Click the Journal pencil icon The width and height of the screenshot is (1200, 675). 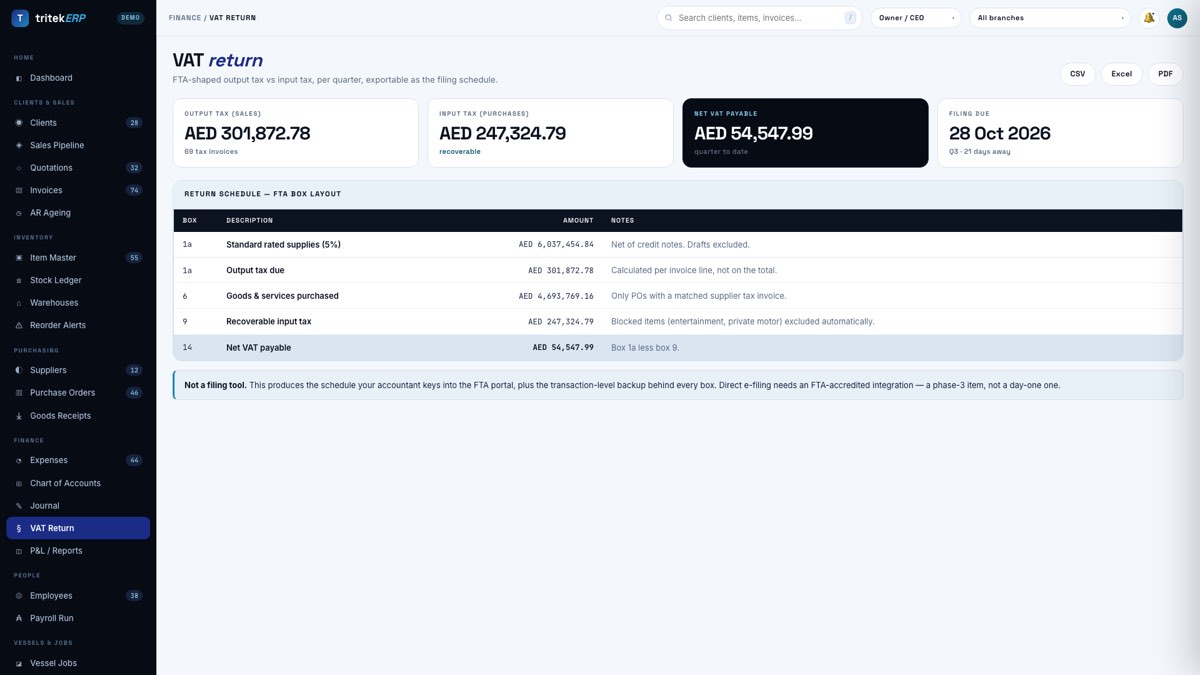tap(19, 506)
